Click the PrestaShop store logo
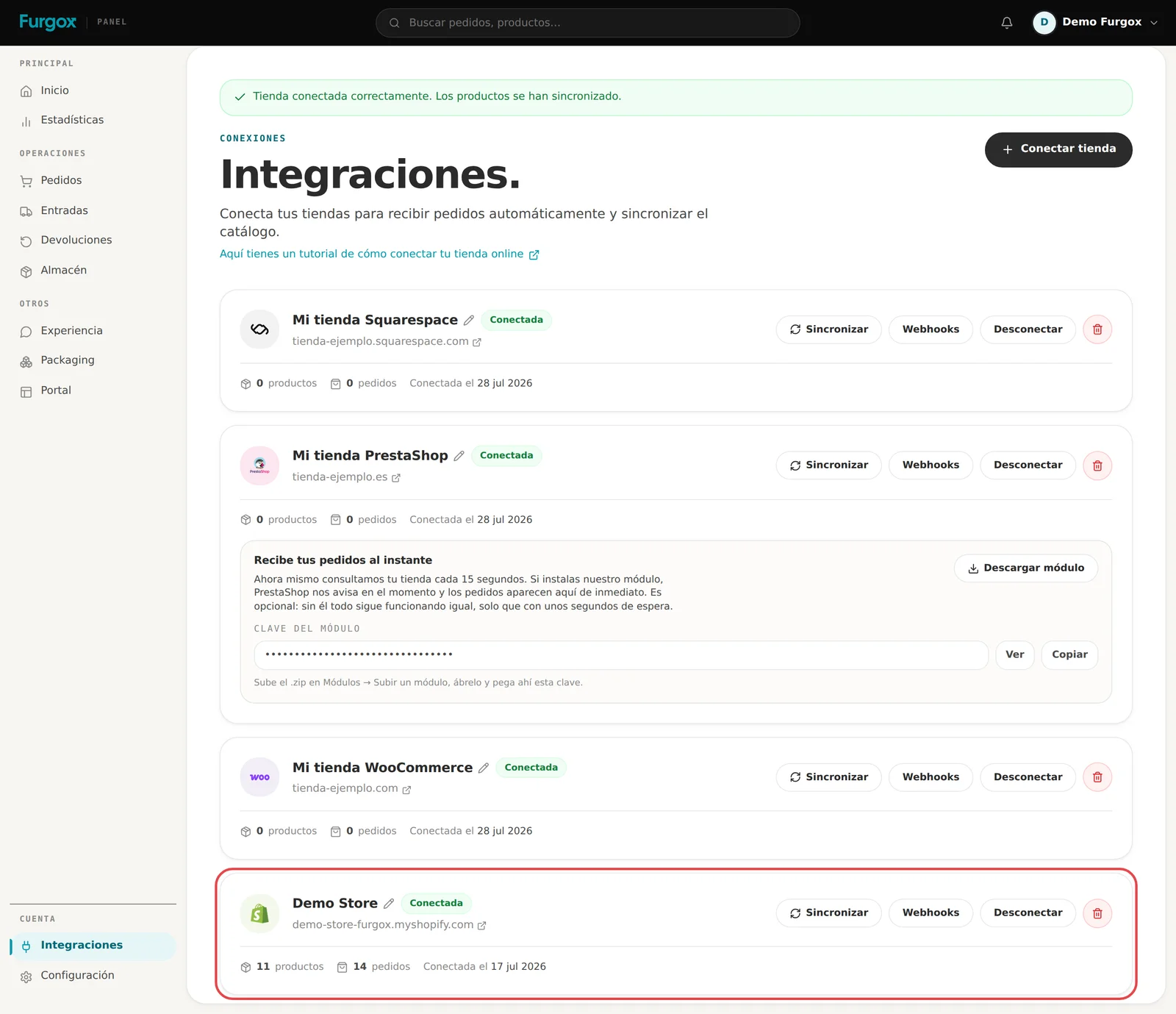Image resolution: width=1176 pixels, height=1014 pixels. coord(259,465)
